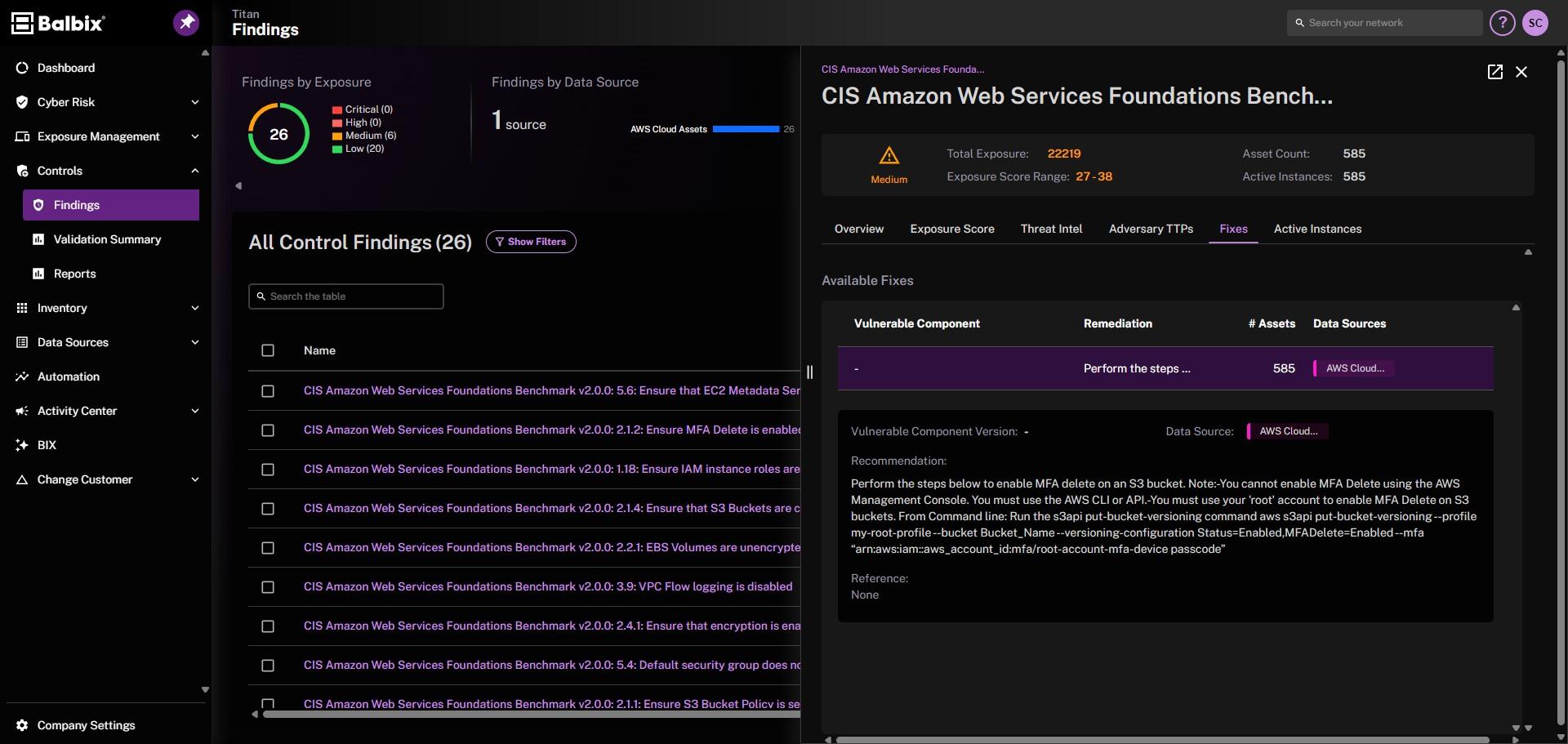
Task: Toggle the sidebar pin button
Action: [x=186, y=23]
